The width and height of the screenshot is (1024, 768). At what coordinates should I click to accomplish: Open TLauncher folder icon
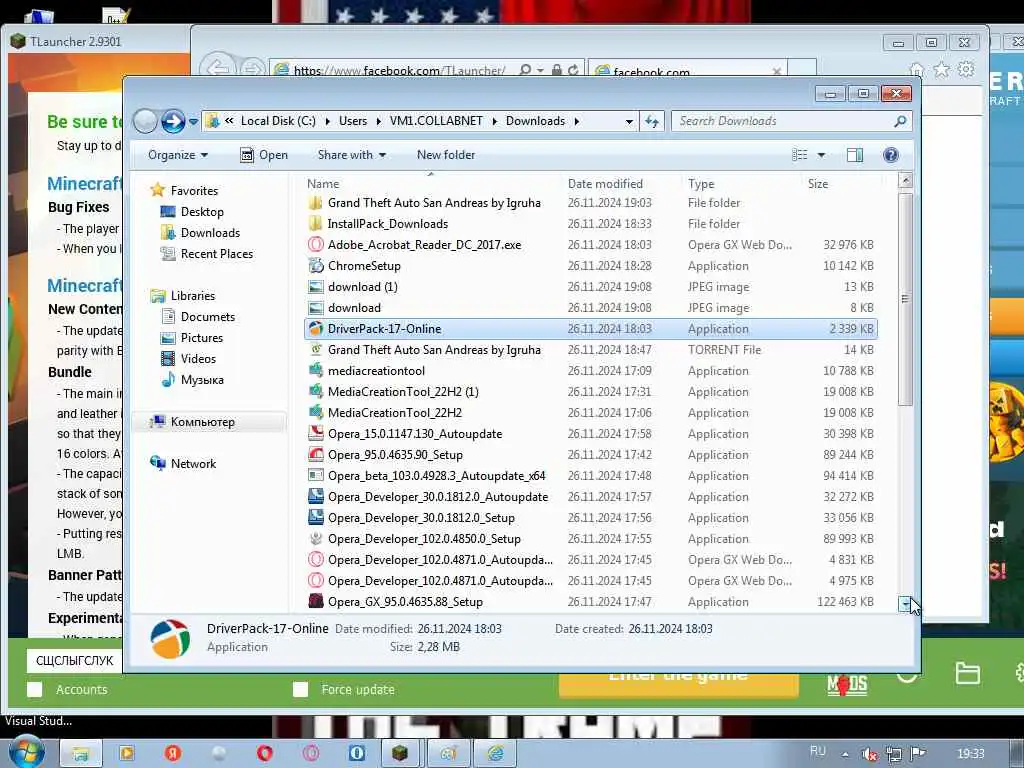pyautogui.click(x=967, y=673)
